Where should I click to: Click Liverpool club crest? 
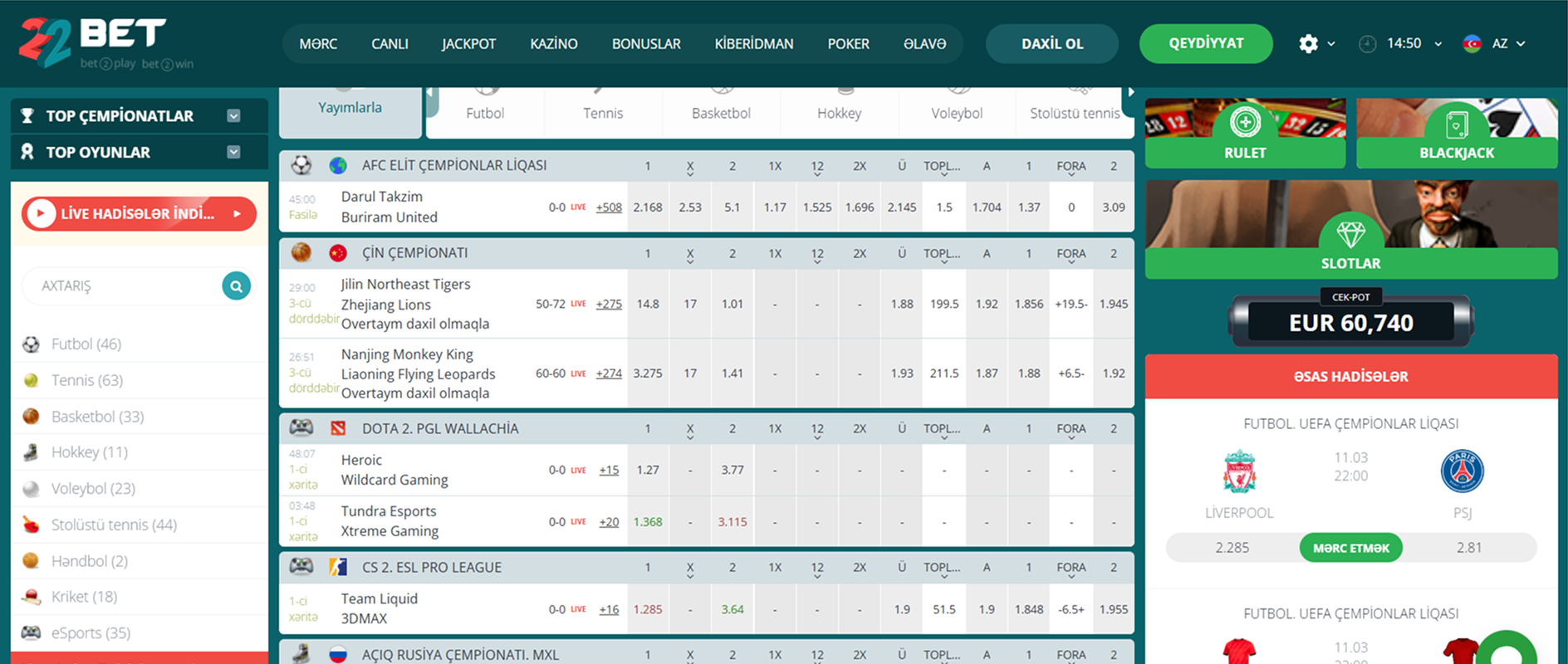click(1239, 471)
